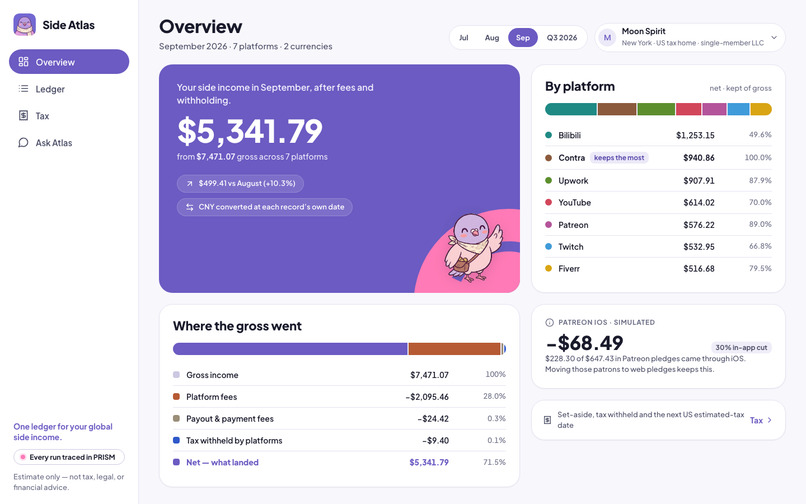Click the Fiverr platform row name
Screen dimensions: 806x504
click(569, 268)
